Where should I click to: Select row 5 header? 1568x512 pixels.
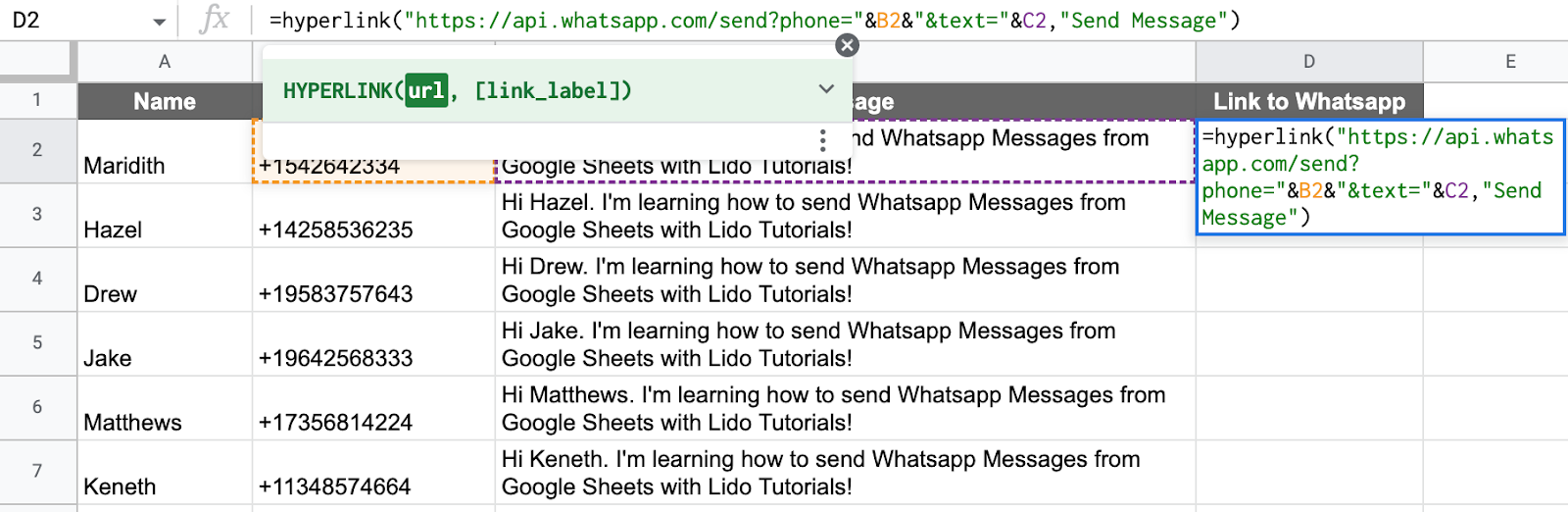pyautogui.click(x=37, y=343)
